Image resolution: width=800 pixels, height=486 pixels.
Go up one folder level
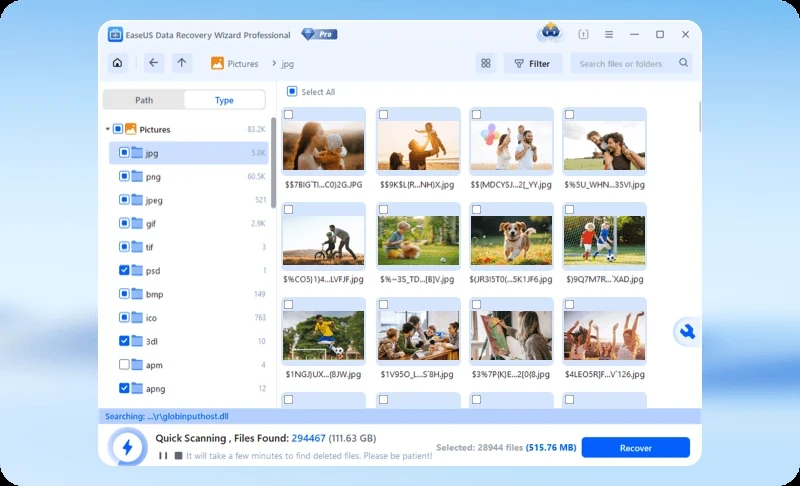[182, 63]
